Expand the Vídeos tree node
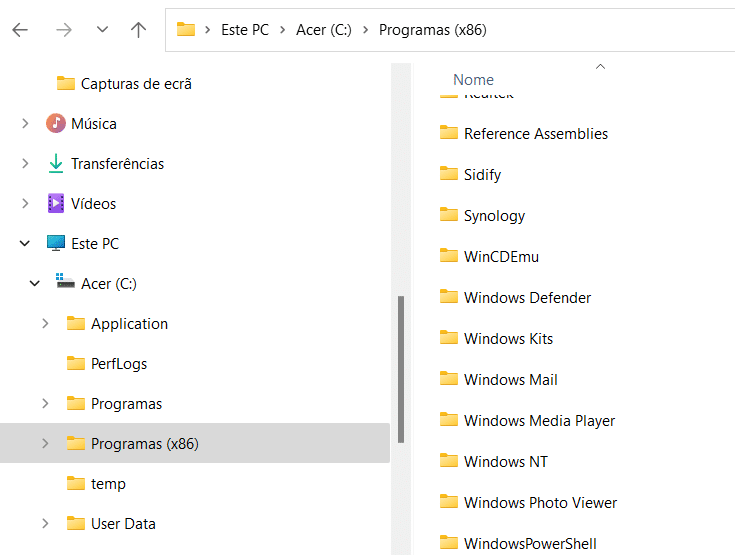735x555 pixels. (25, 203)
